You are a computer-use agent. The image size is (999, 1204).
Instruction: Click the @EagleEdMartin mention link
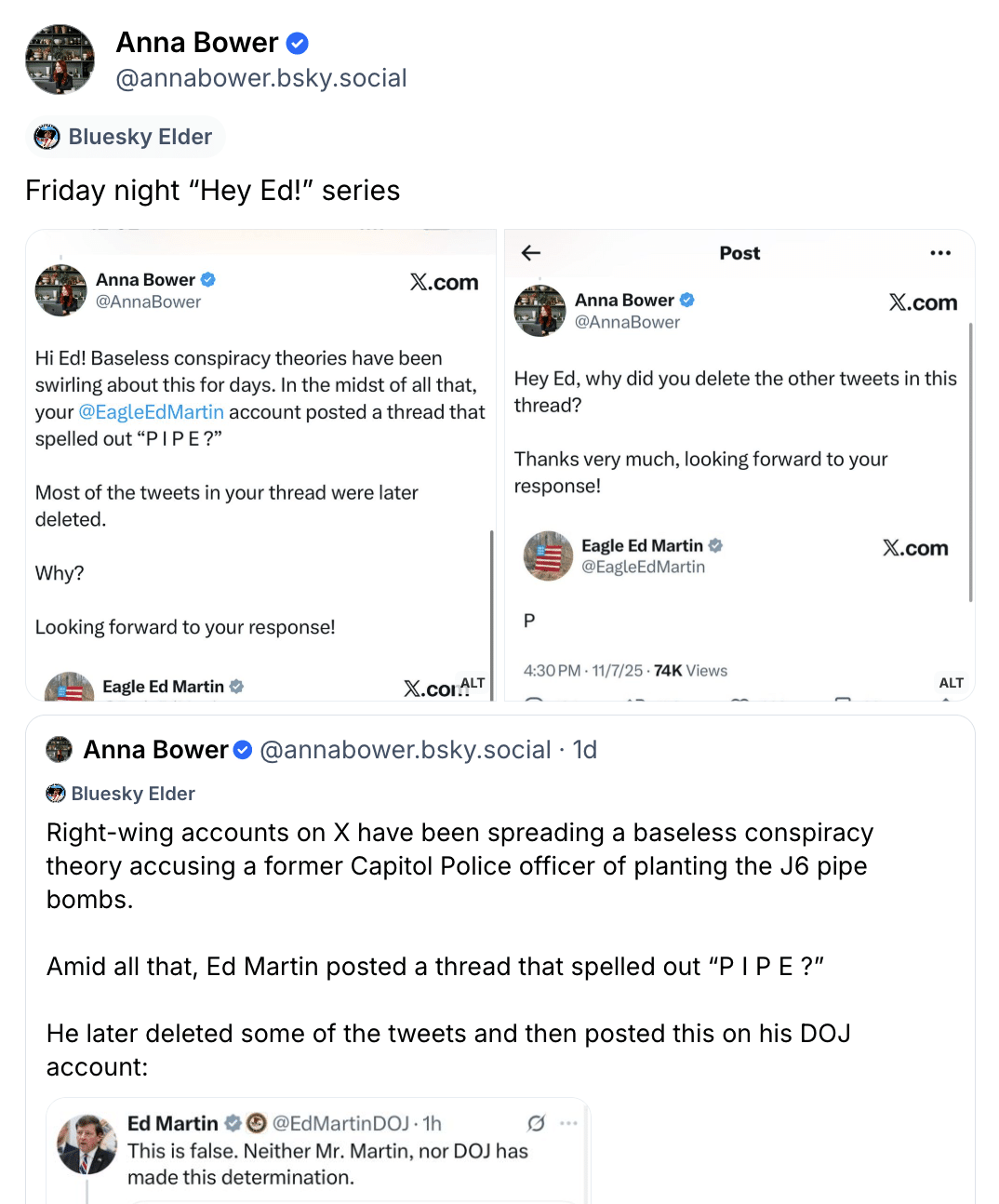pos(151,412)
